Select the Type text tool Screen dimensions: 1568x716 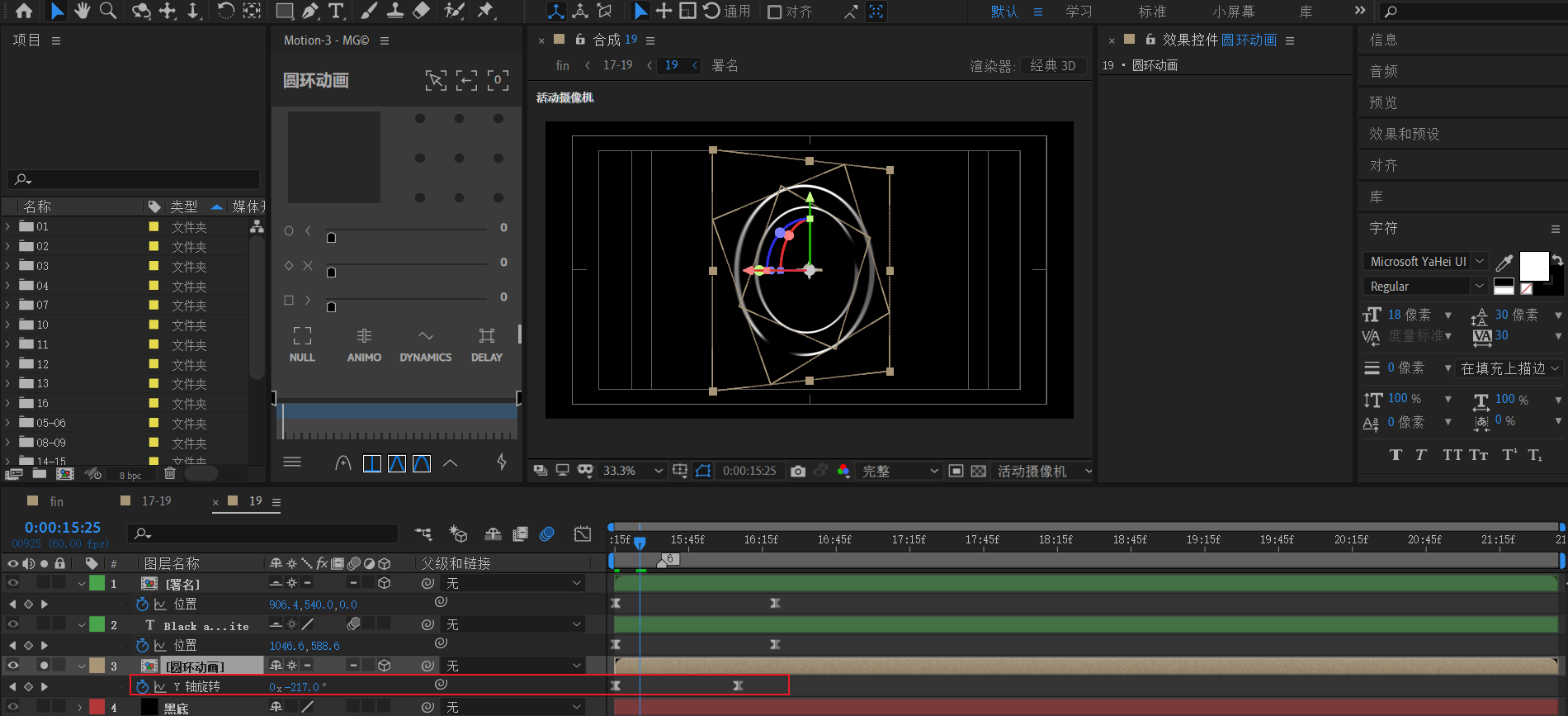point(336,11)
